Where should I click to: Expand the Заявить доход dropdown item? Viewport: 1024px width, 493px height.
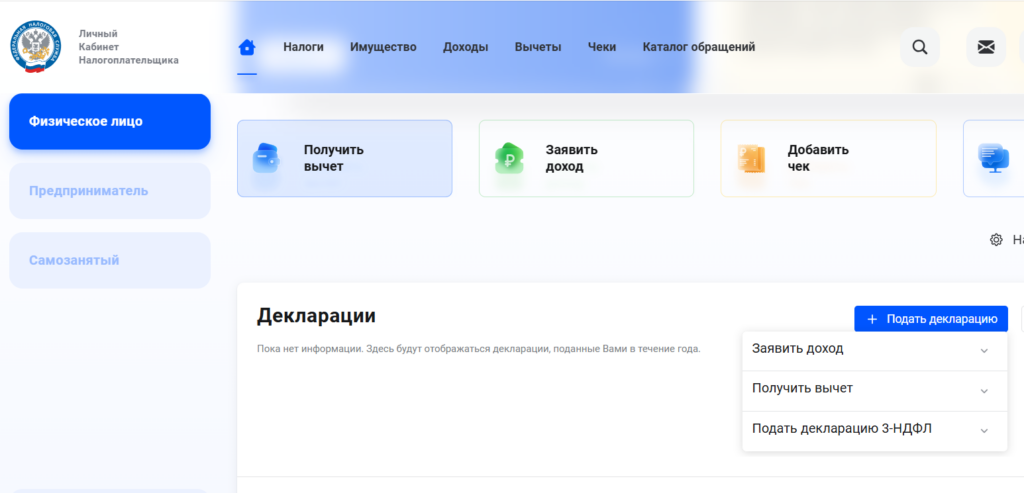click(x=983, y=350)
